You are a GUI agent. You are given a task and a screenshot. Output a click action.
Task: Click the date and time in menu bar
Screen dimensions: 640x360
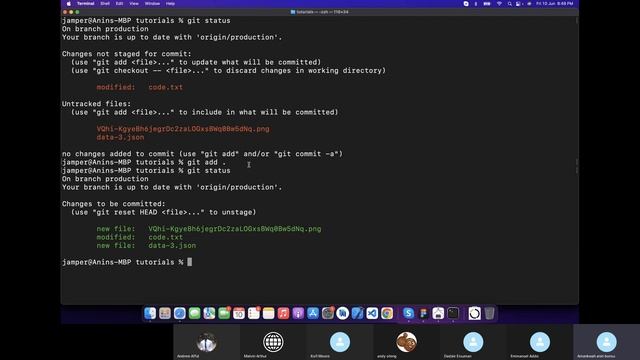pyautogui.click(x=555, y=4)
